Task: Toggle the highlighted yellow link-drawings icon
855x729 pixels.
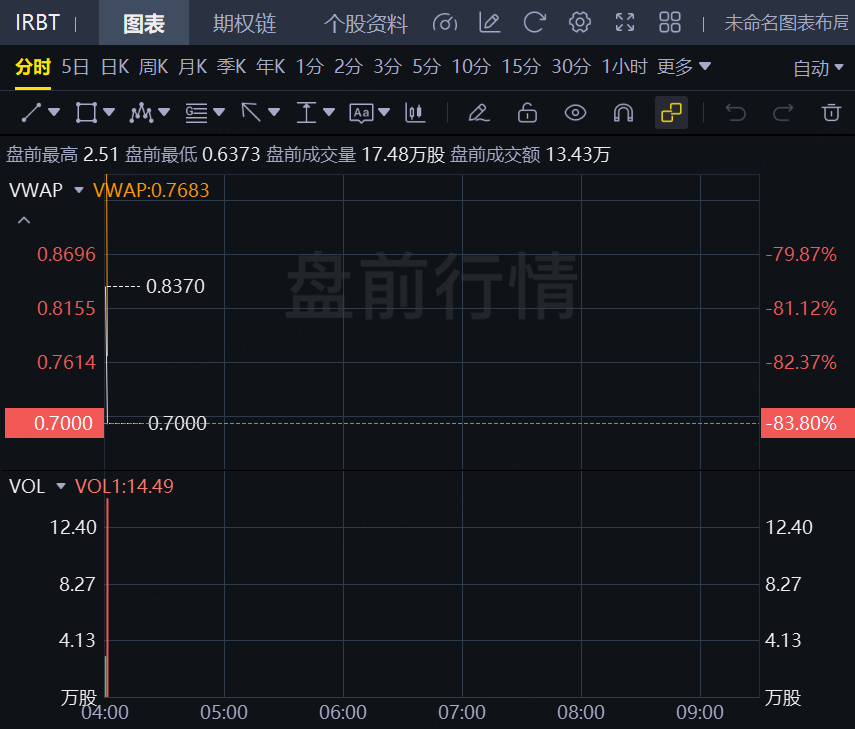Action: (x=671, y=113)
